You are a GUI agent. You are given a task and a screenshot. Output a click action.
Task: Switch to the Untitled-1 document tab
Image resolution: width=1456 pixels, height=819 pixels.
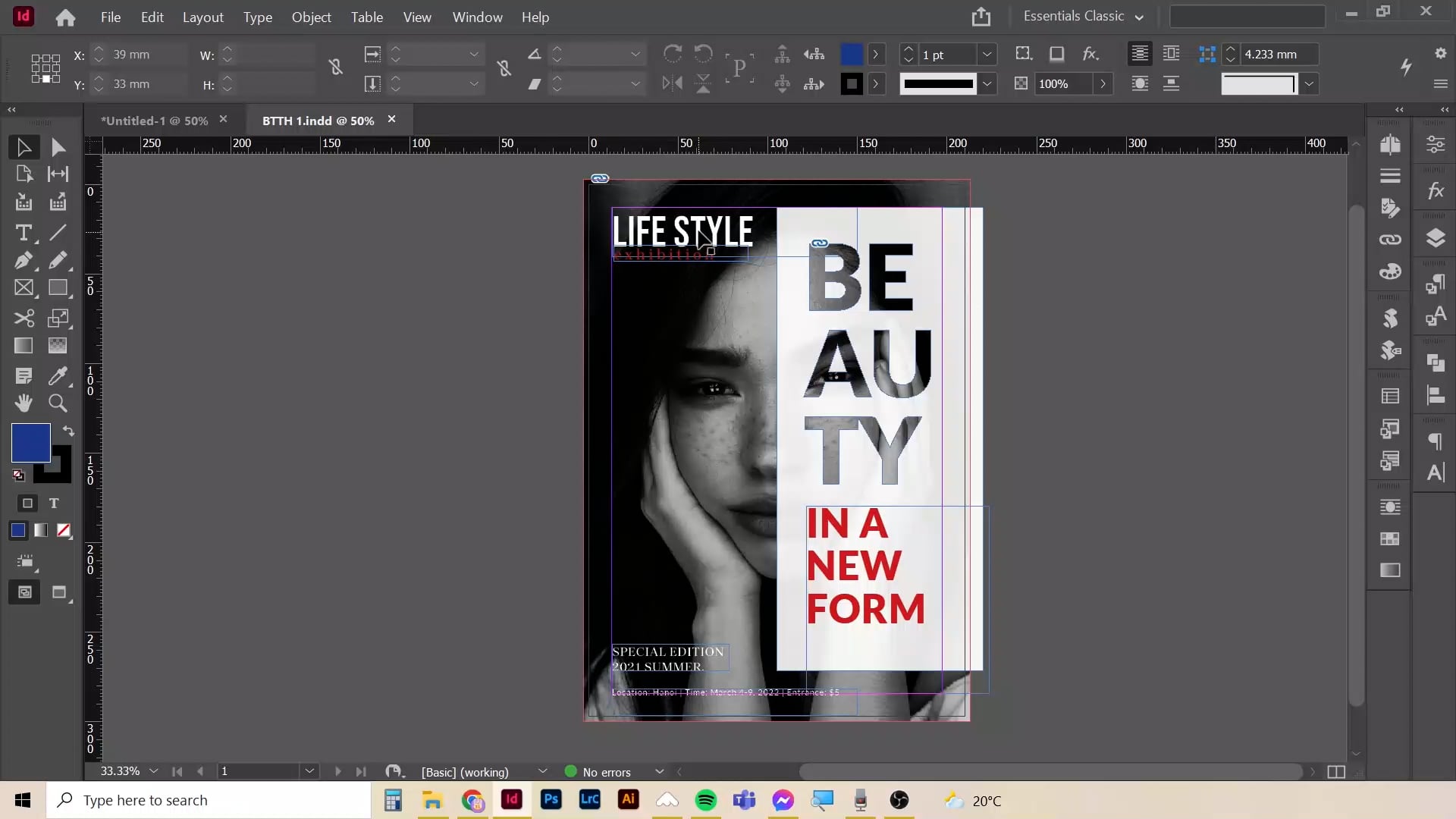155,121
